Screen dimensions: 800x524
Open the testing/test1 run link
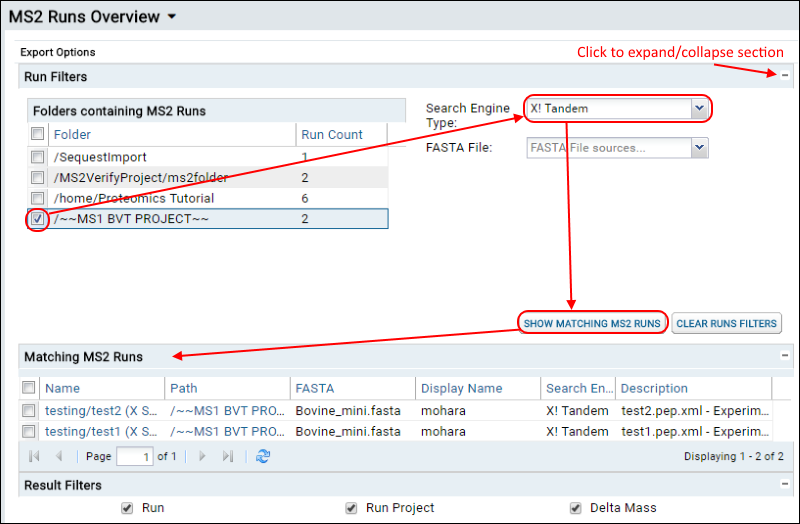tap(101, 432)
